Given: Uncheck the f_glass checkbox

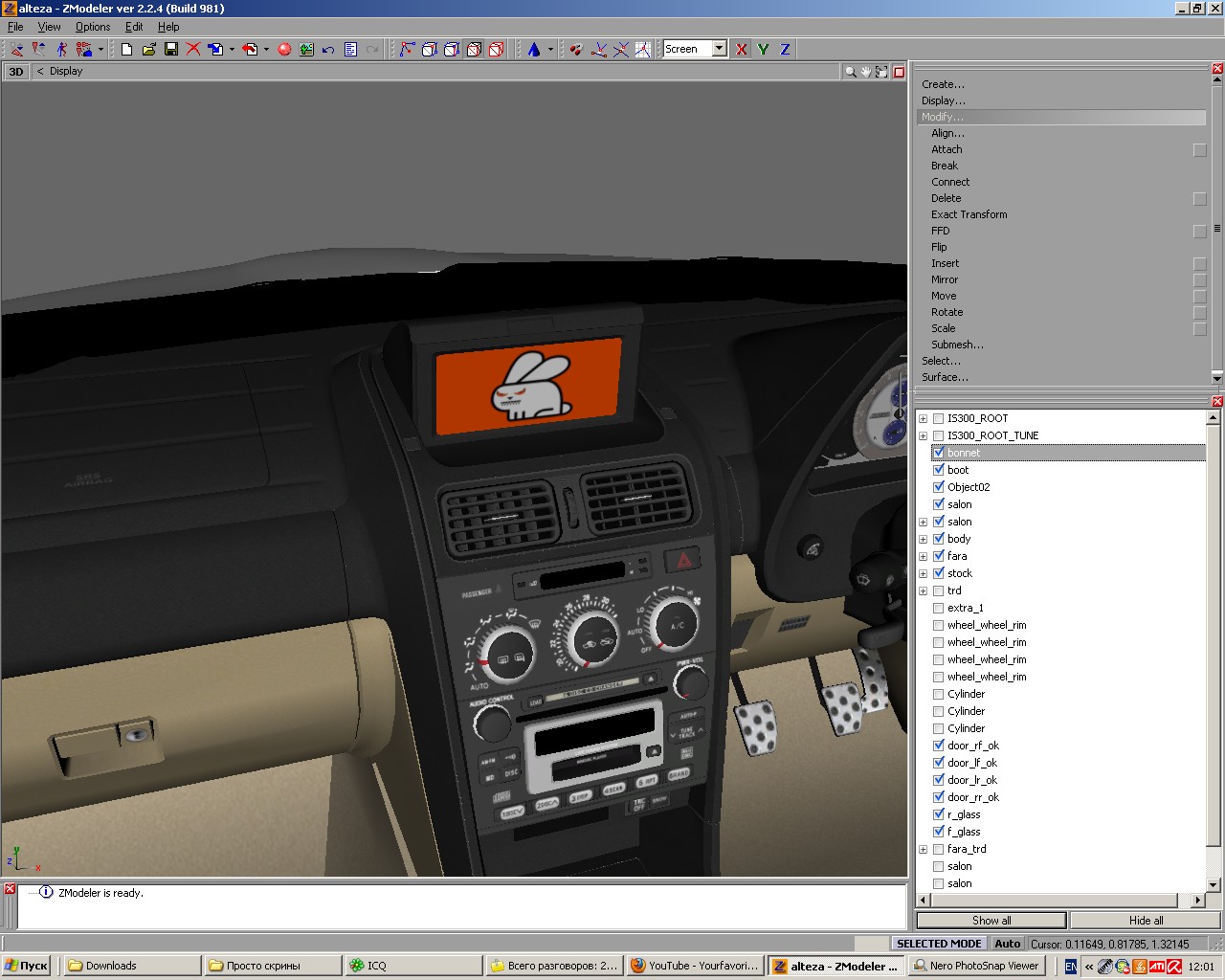Looking at the screenshot, I should (x=939, y=832).
